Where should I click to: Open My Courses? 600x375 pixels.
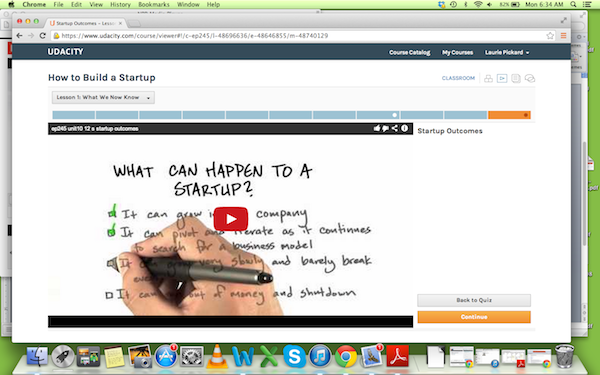coord(458,52)
